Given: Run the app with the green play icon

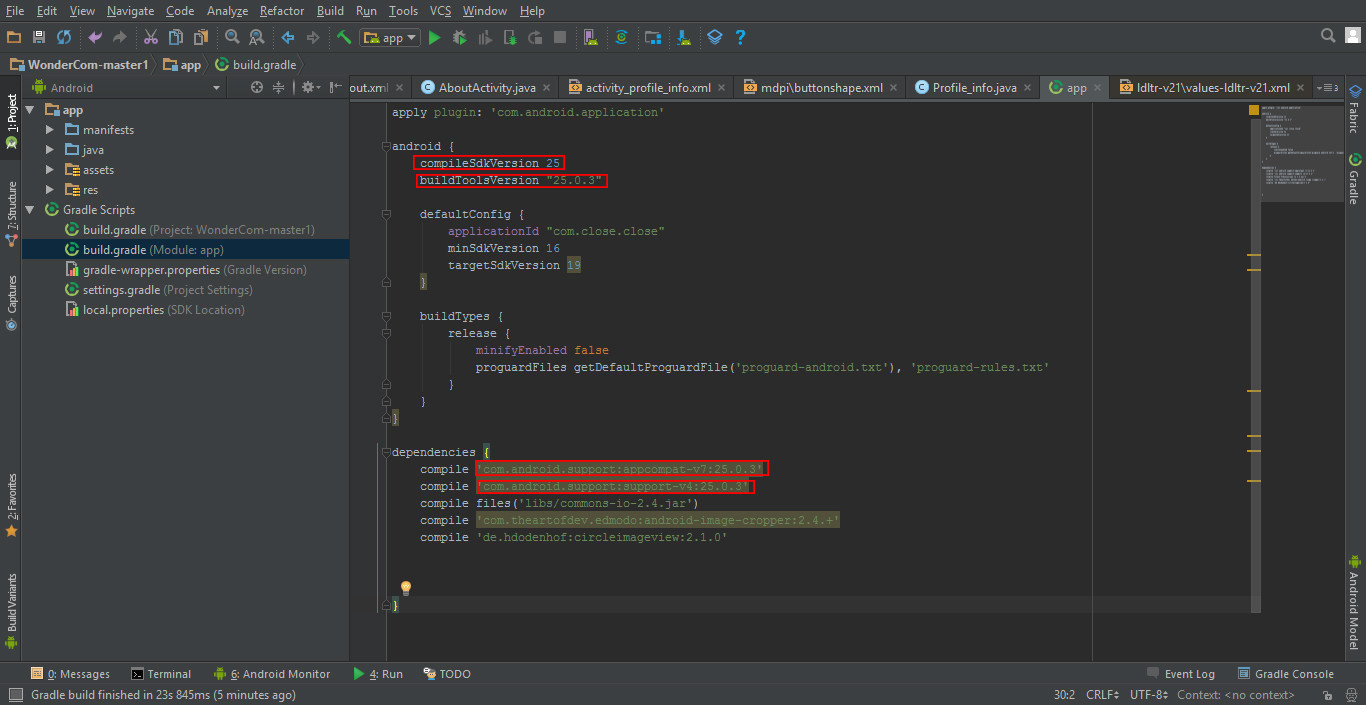Looking at the screenshot, I should tap(434, 37).
